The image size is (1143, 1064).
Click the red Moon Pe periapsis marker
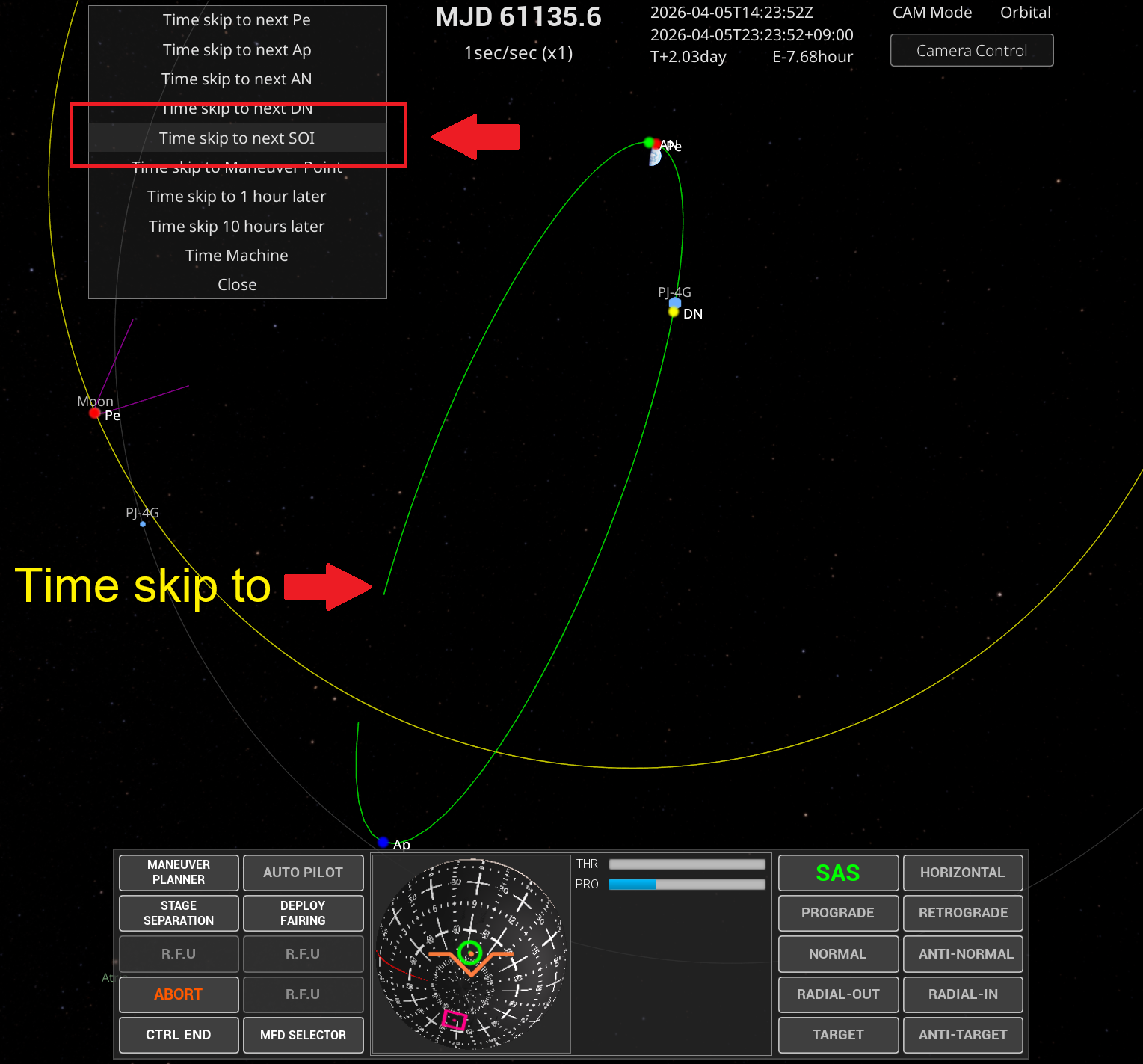point(95,413)
